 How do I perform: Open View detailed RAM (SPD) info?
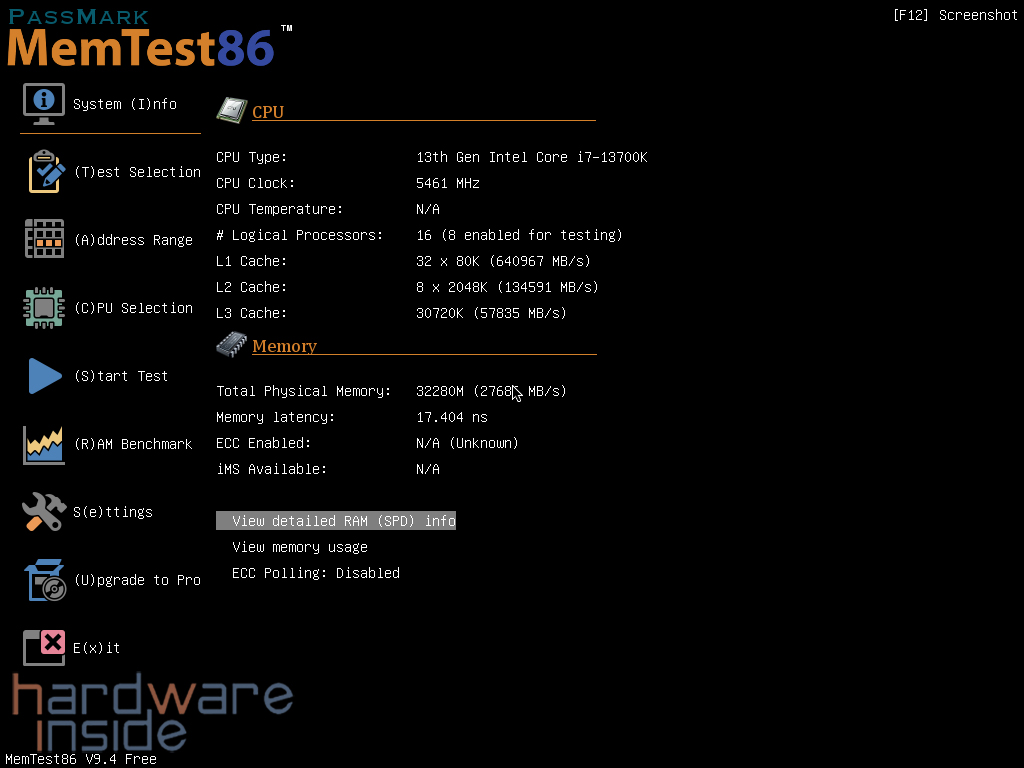tap(336, 520)
